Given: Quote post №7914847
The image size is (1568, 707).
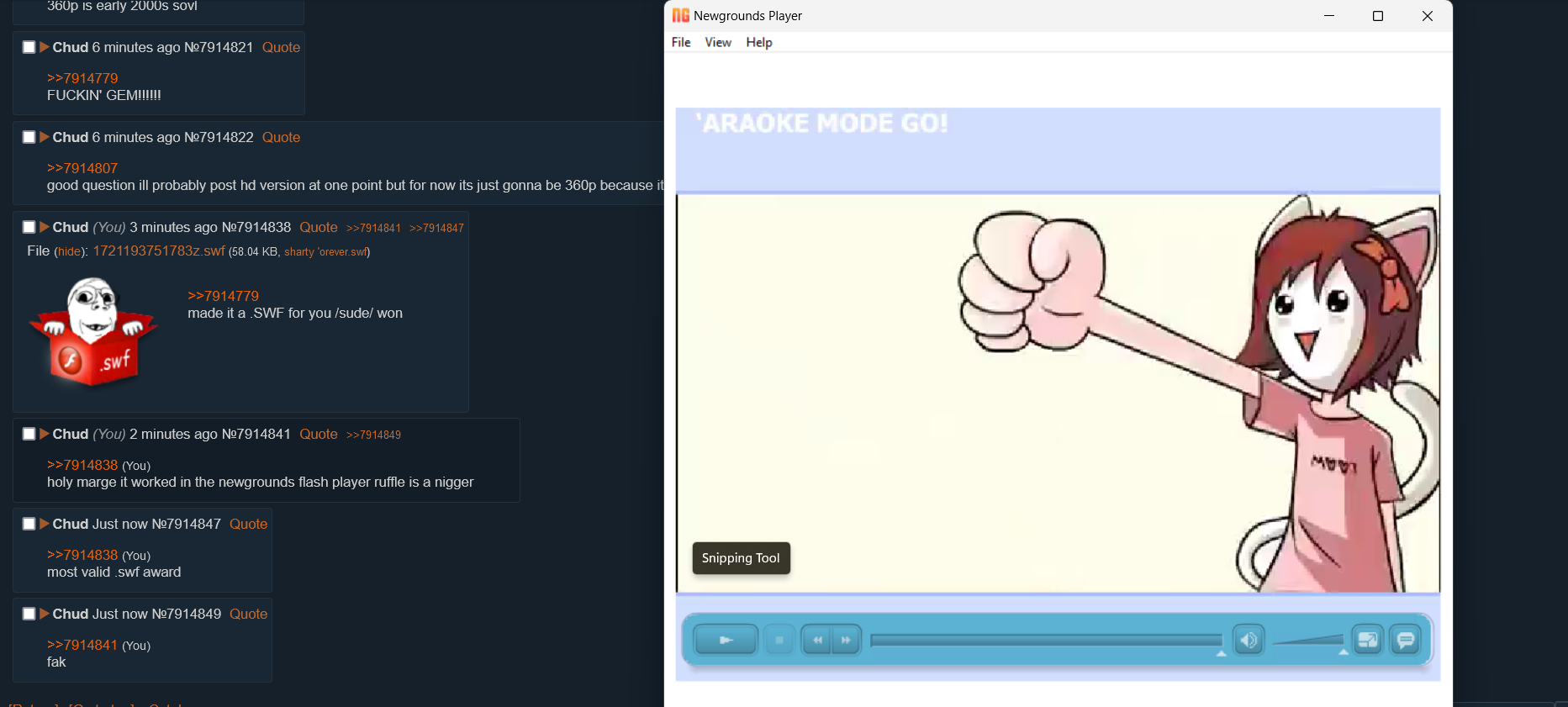Looking at the screenshot, I should [x=249, y=524].
